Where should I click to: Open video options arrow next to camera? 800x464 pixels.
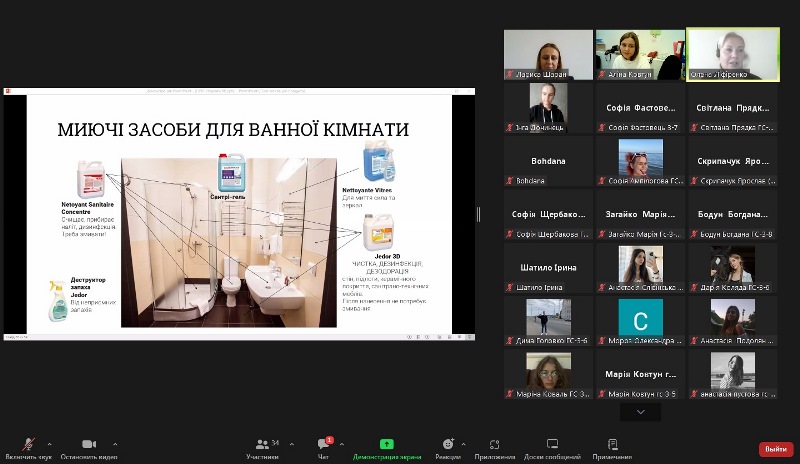coord(115,444)
